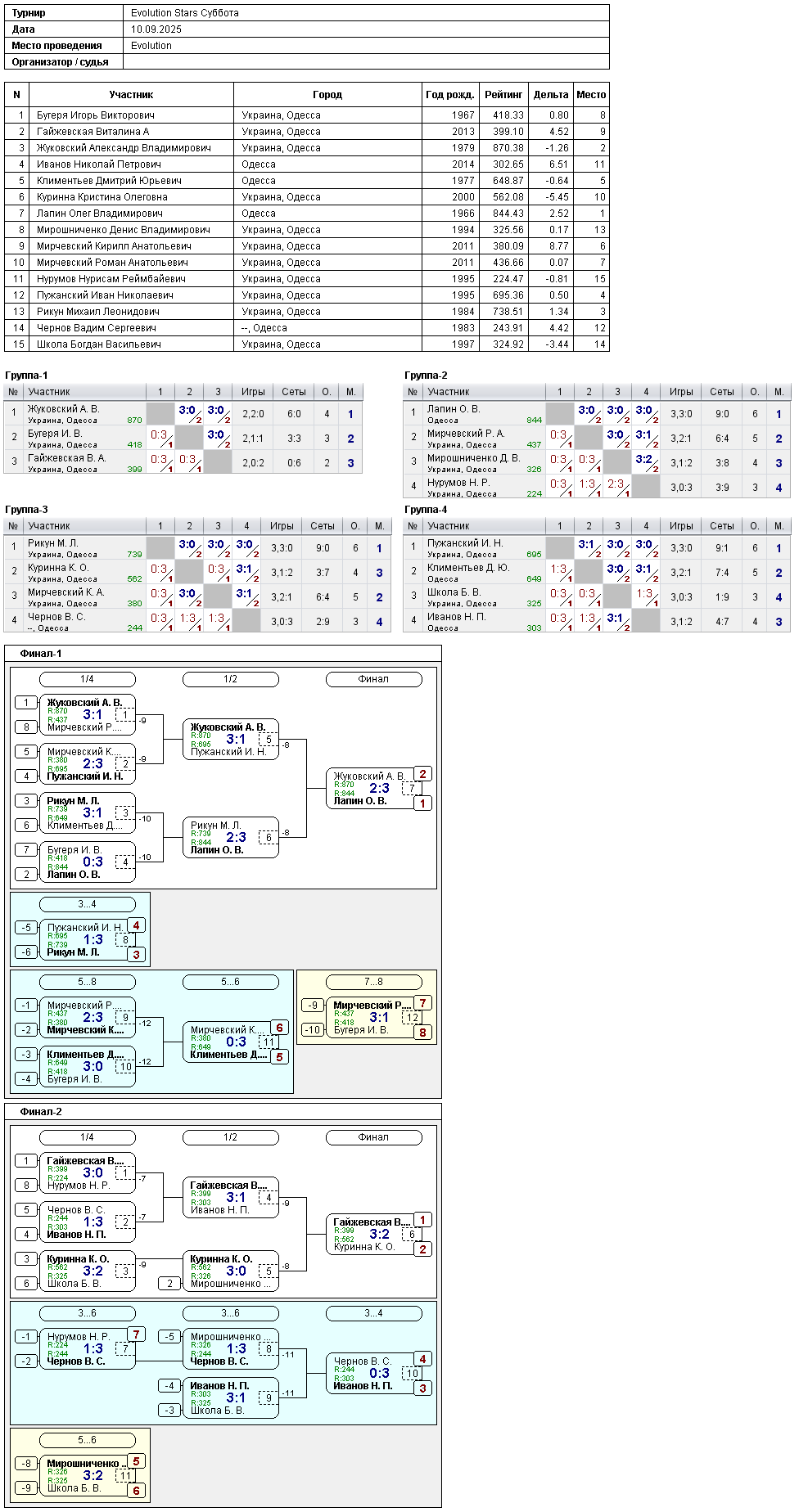
Task: Click the Финал-2 section header
Action: pos(41,1112)
